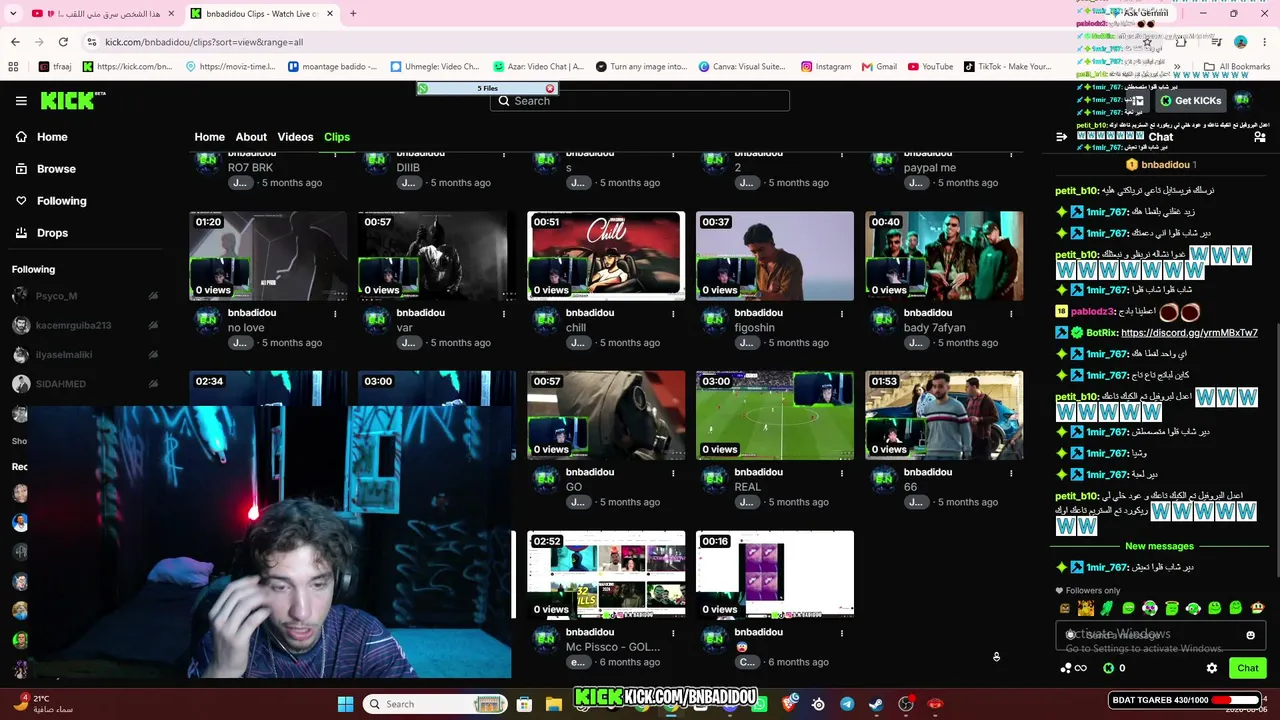Open the emoji picker in chat input
Screen dimensions: 1280x720
click(x=1250, y=635)
